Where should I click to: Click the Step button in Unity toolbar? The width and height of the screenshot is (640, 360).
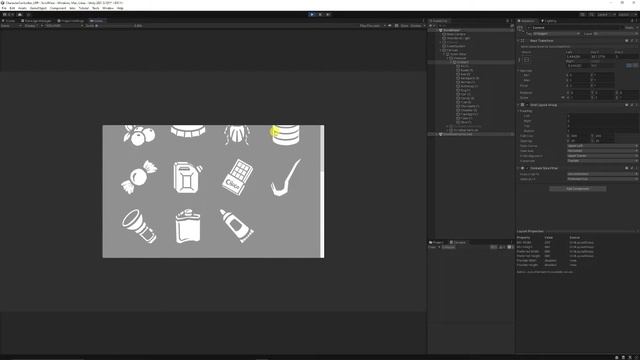pos(328,14)
